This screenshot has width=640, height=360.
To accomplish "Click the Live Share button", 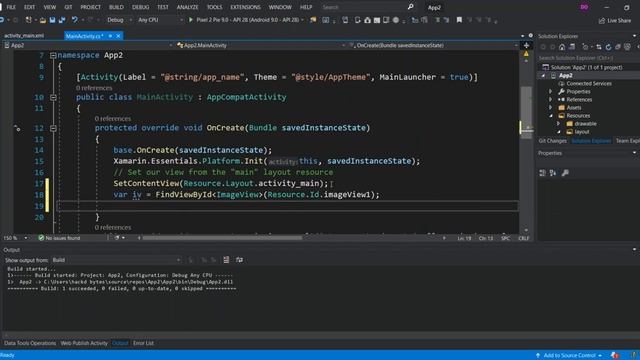I will pyautogui.click(x=615, y=20).
